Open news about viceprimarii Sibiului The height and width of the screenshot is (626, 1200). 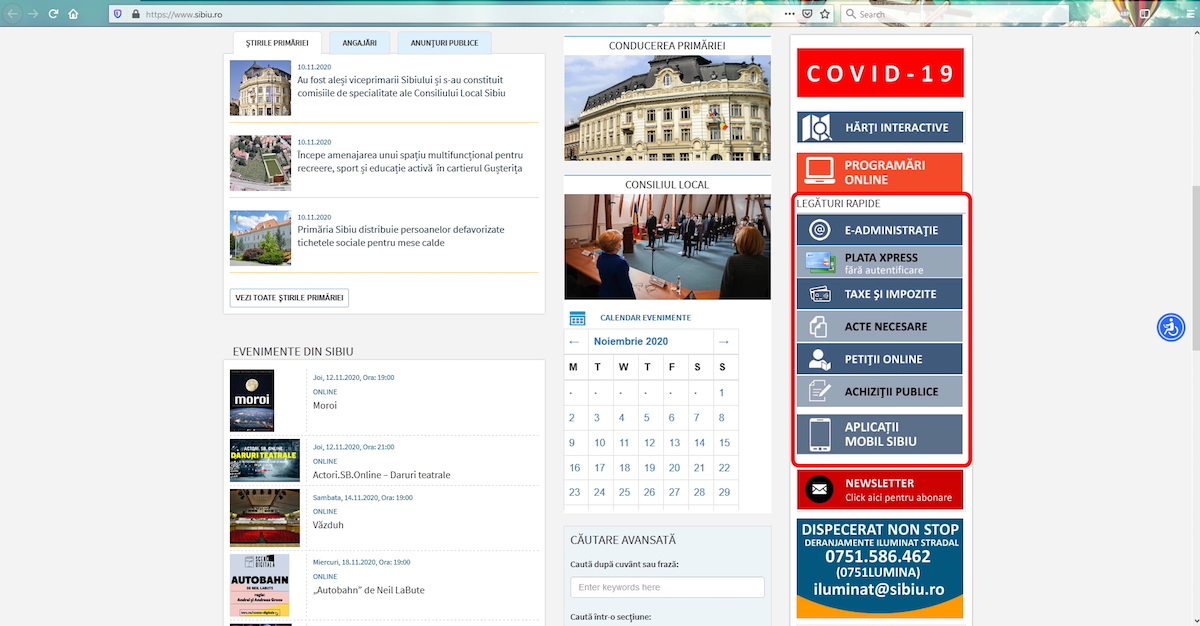pyautogui.click(x=401, y=86)
